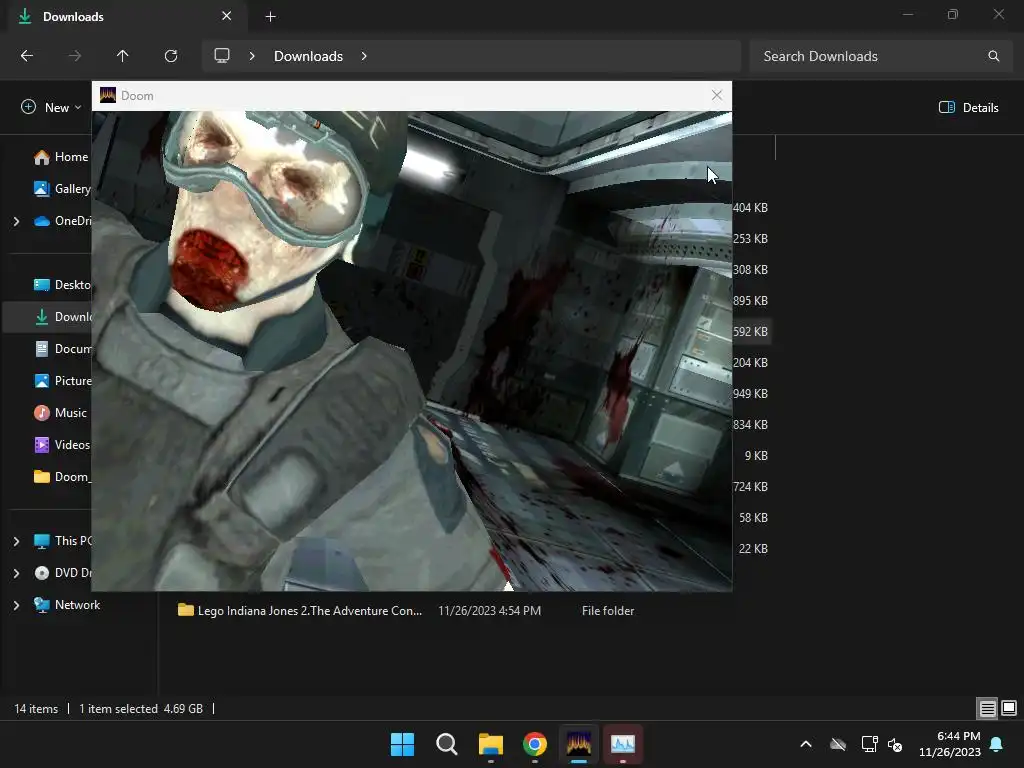This screenshot has width=1024, height=768.
Task: Go back using the back arrow
Action: click(27, 56)
